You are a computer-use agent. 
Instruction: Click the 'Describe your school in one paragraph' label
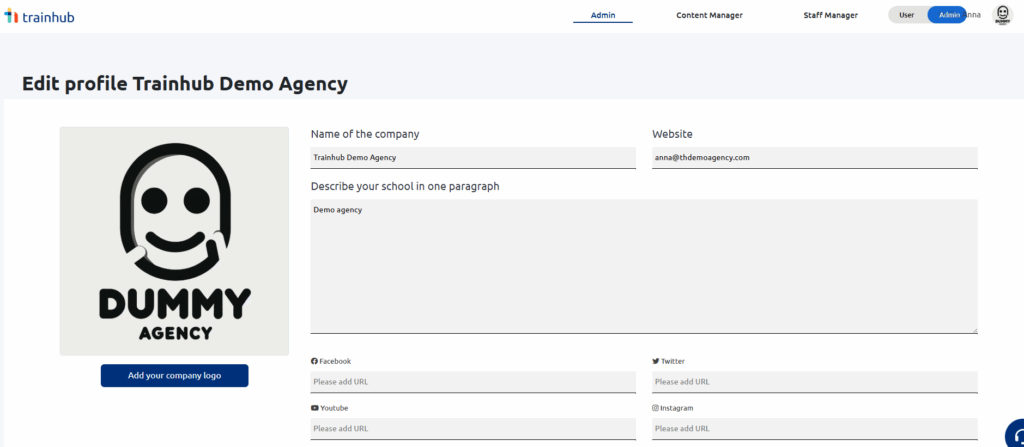405,186
